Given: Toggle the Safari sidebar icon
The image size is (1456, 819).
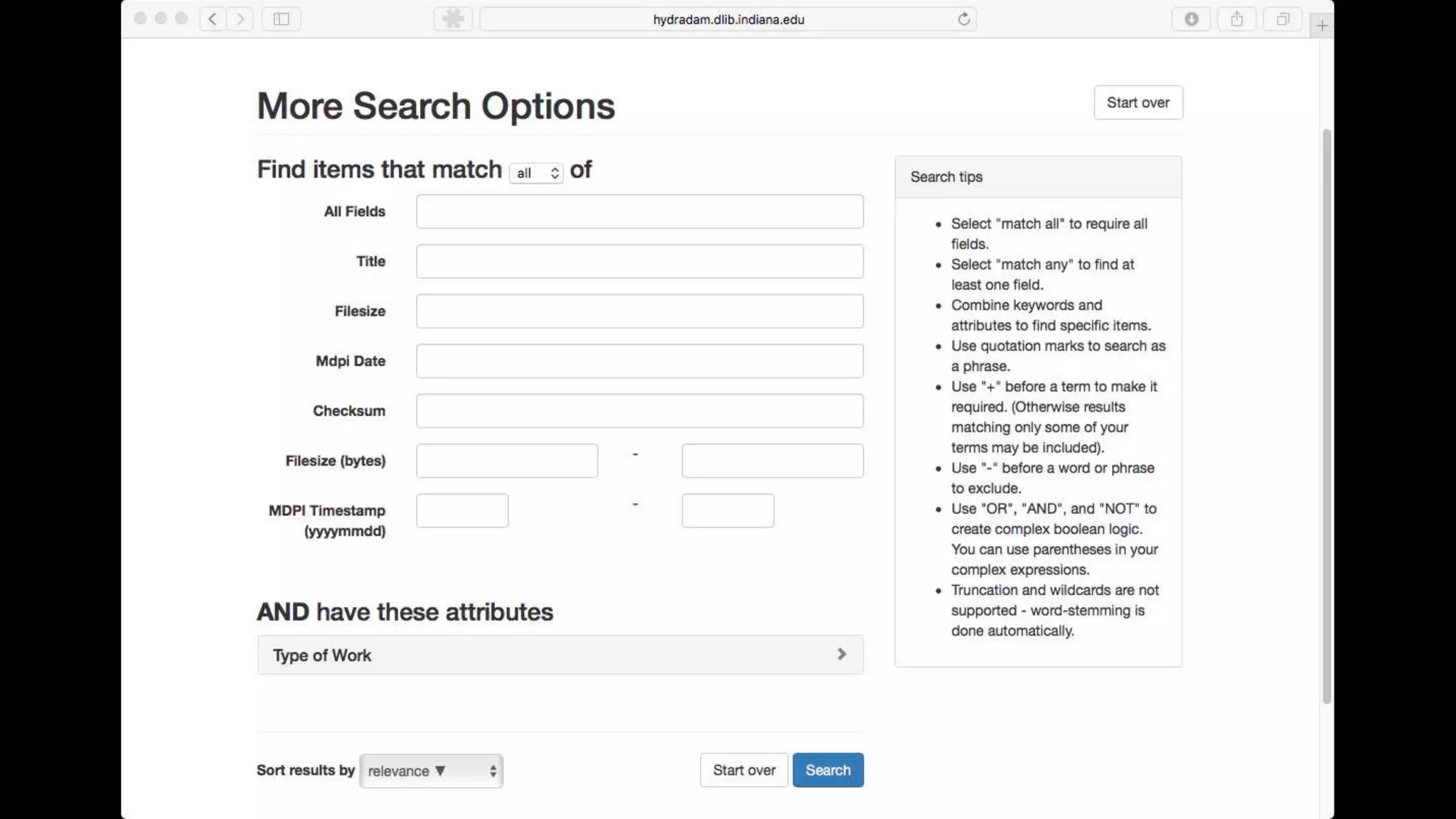Looking at the screenshot, I should pyautogui.click(x=282, y=19).
